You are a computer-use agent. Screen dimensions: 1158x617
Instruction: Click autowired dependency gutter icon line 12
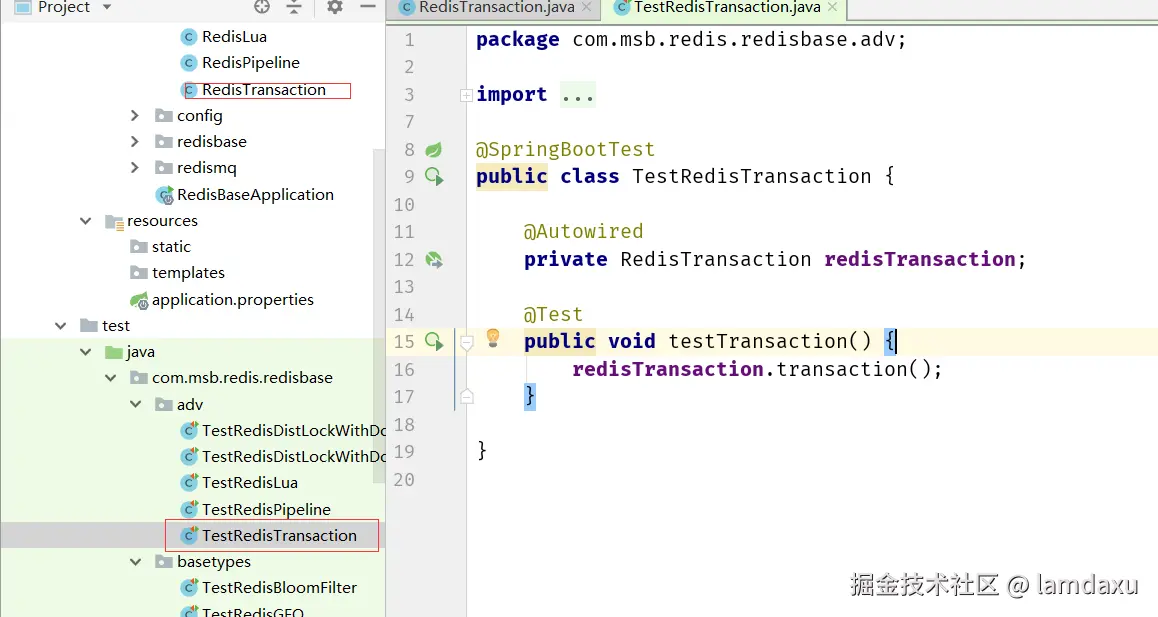[x=434, y=259]
